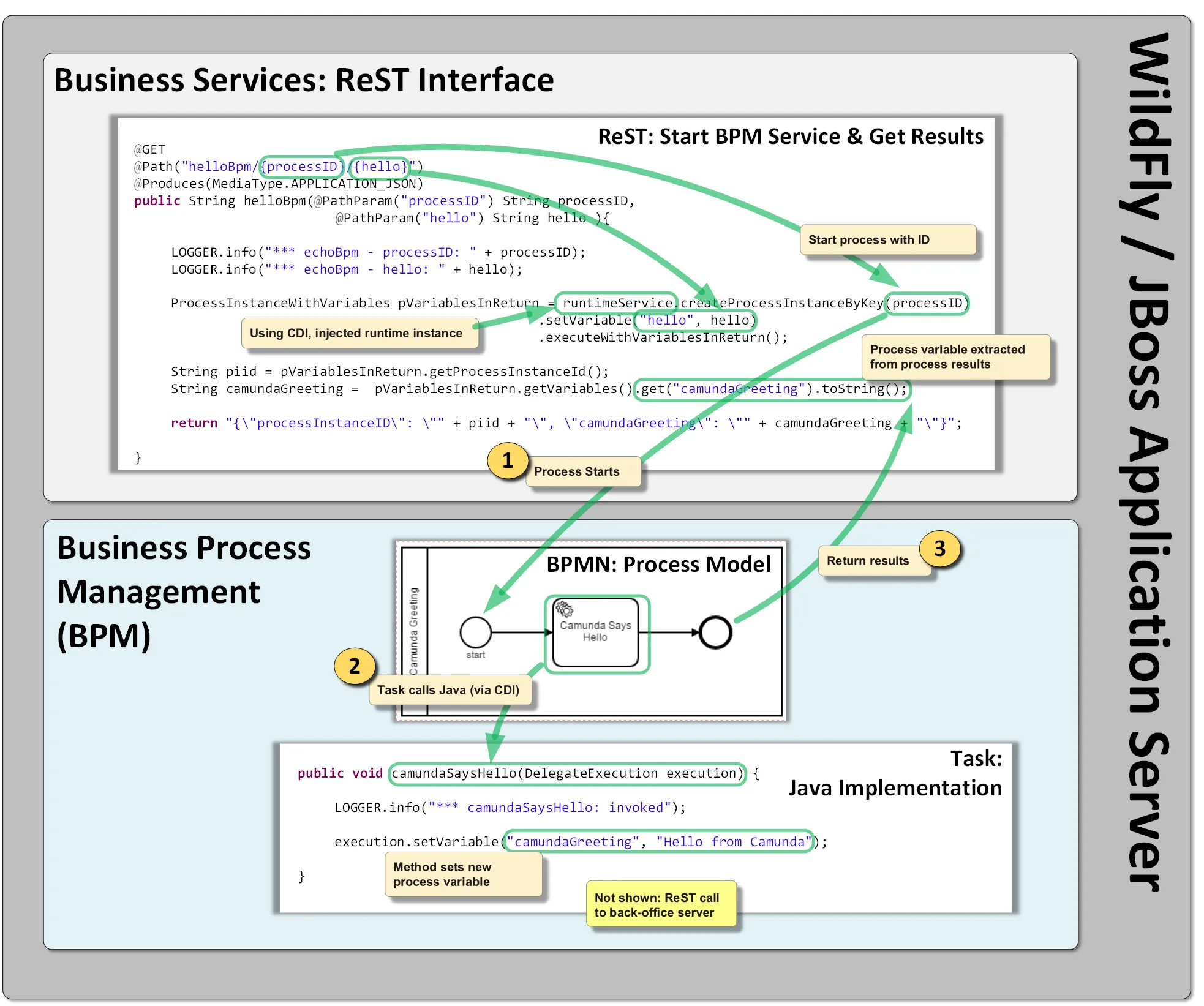Viewport: 1204px width, 1006px height.
Task: Click the 'Task calls Java (via CDI)' label
Action: pos(450,690)
